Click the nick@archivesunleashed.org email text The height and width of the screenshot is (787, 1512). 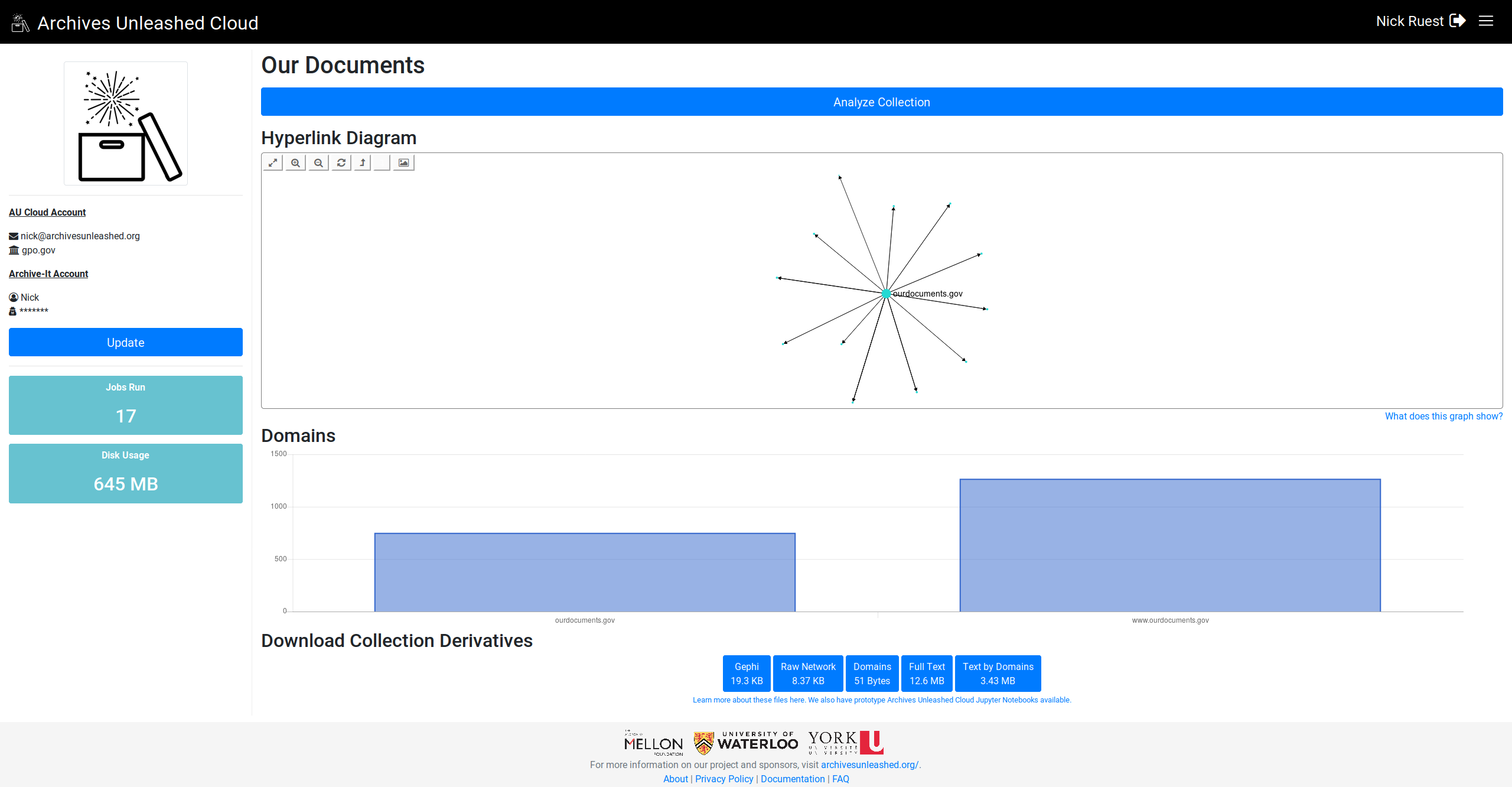80,236
